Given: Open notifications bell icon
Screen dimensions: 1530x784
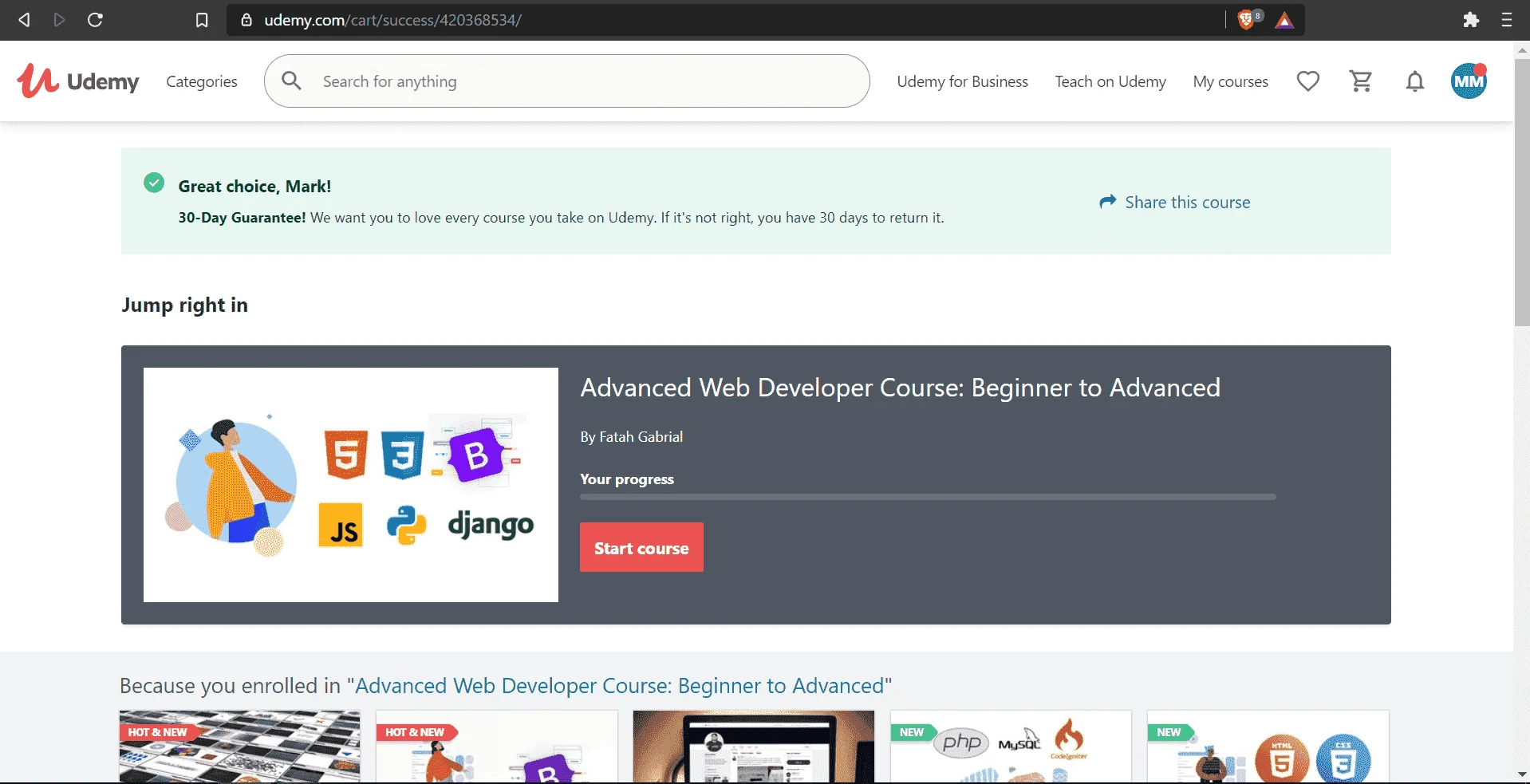Looking at the screenshot, I should tap(1415, 81).
